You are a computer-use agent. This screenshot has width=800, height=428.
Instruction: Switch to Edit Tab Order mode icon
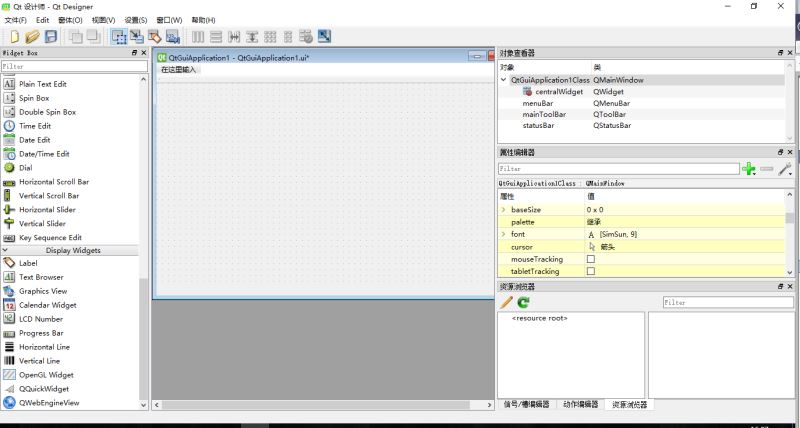tap(172, 36)
